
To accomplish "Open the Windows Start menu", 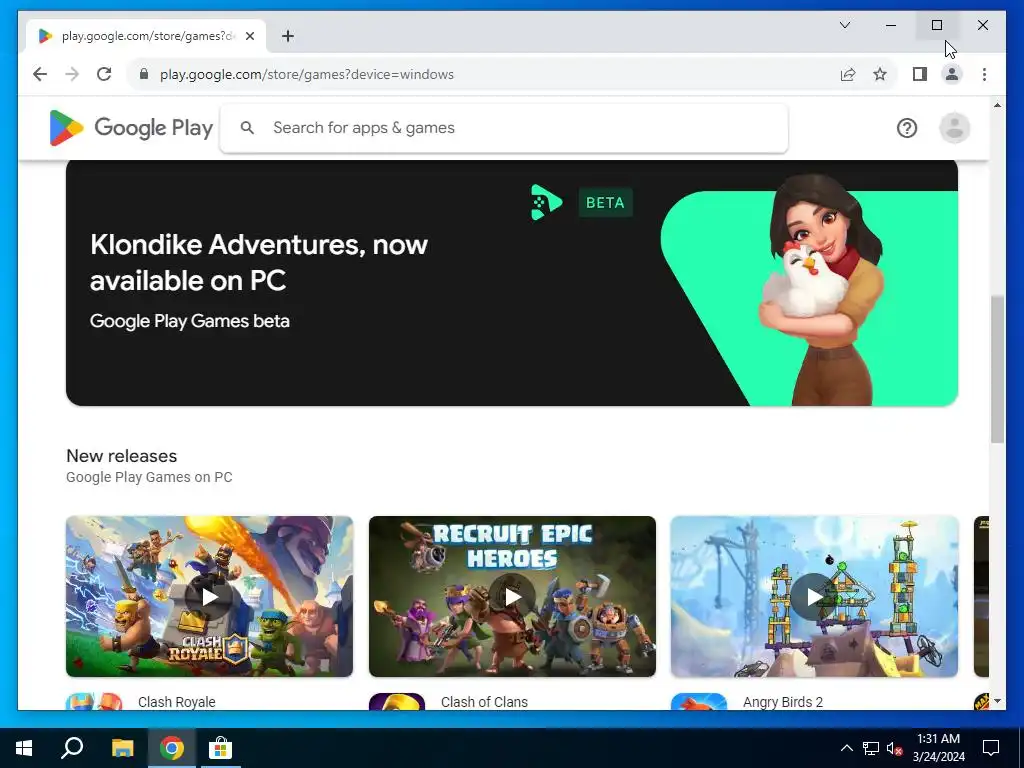I will click(x=24, y=748).
